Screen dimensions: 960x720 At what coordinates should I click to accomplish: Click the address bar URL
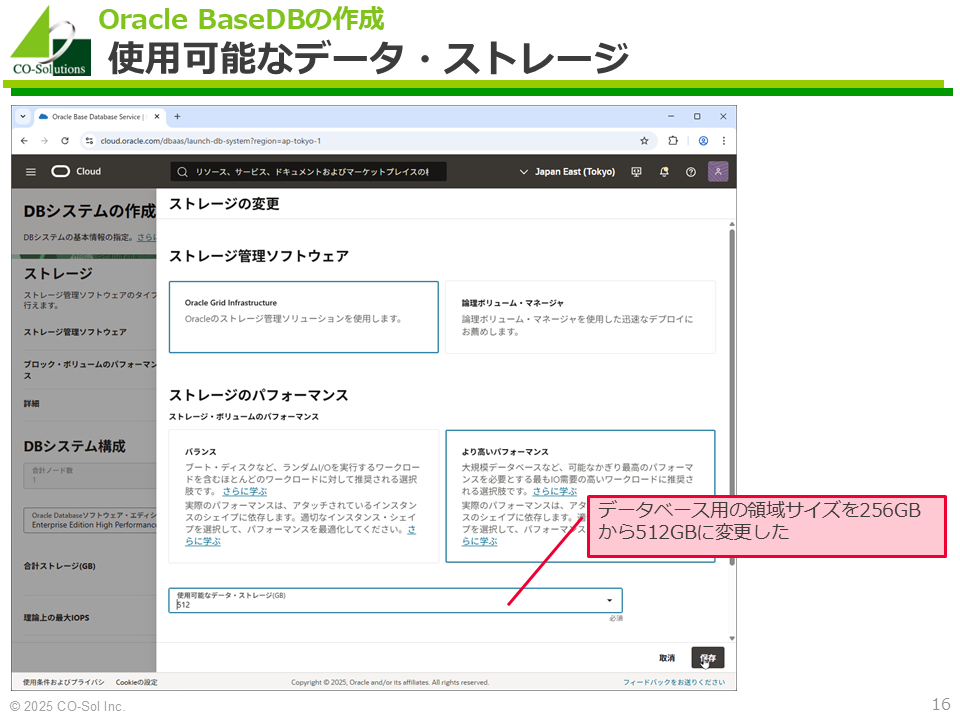[x=211, y=141]
